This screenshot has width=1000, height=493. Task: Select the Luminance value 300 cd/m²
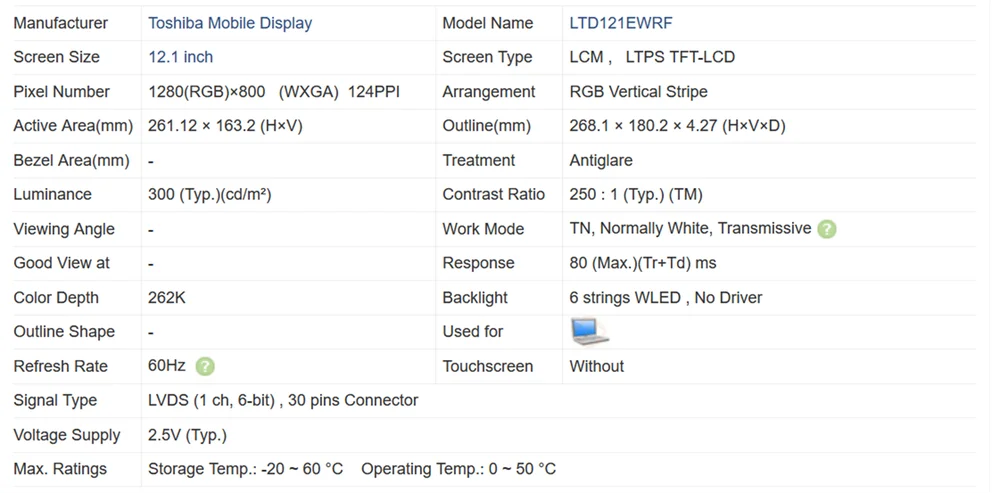209,195
